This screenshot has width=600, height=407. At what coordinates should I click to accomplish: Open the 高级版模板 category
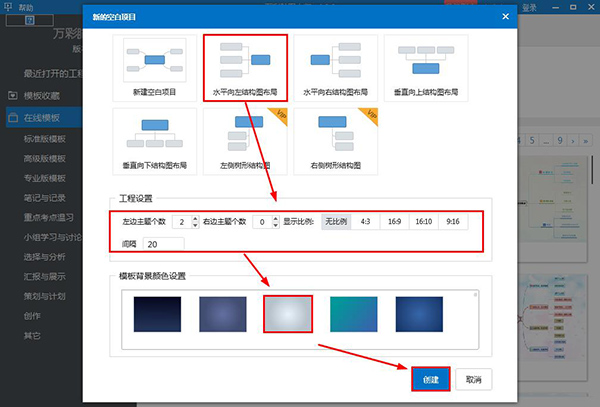45,158
